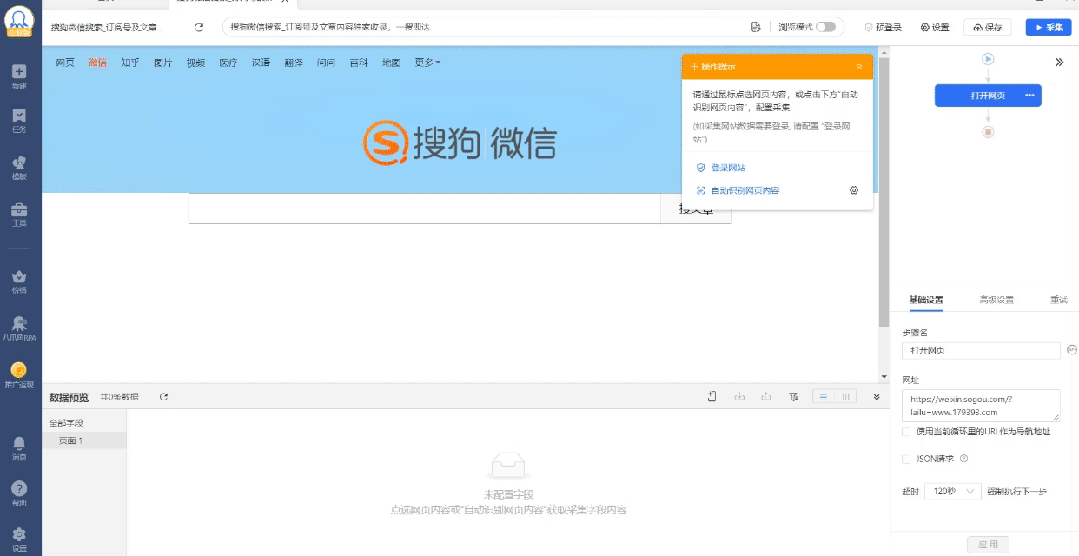
Task: Open the 任务 (Tasks) sidebar icon
Action: (x=19, y=116)
